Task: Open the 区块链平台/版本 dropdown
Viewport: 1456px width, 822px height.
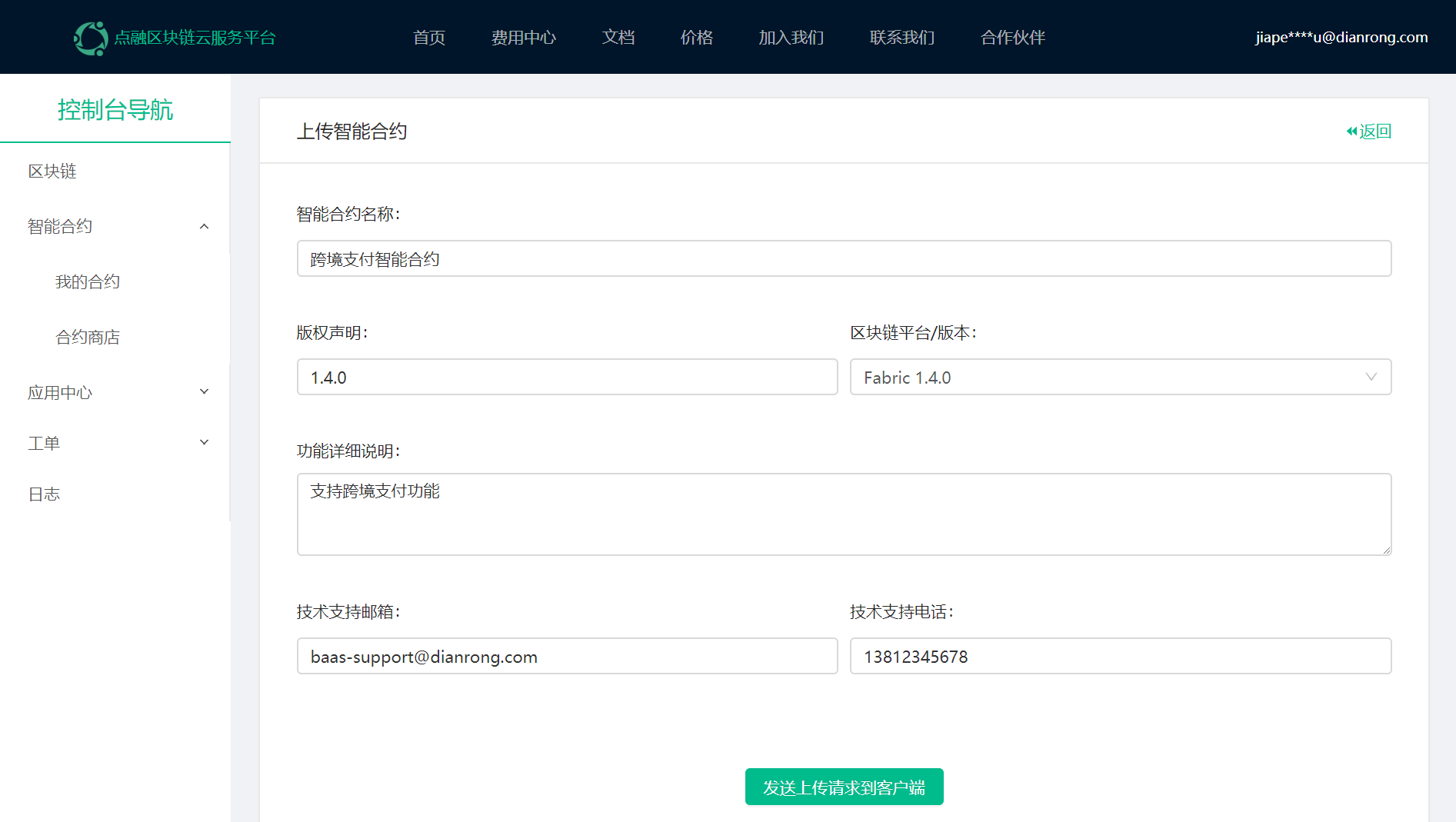Action: (1121, 377)
